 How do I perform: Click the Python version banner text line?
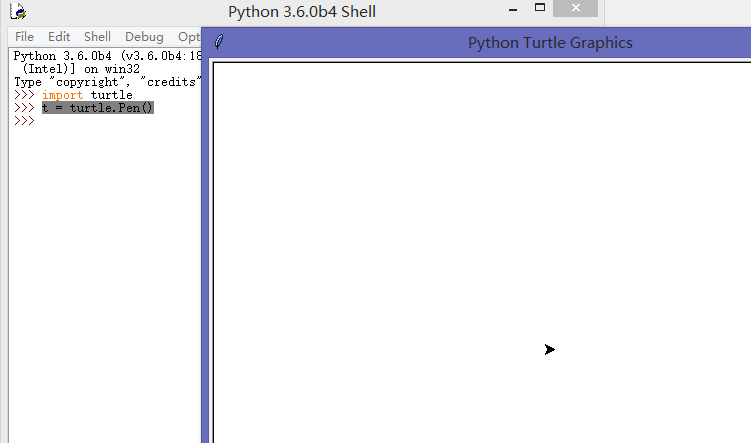107,56
